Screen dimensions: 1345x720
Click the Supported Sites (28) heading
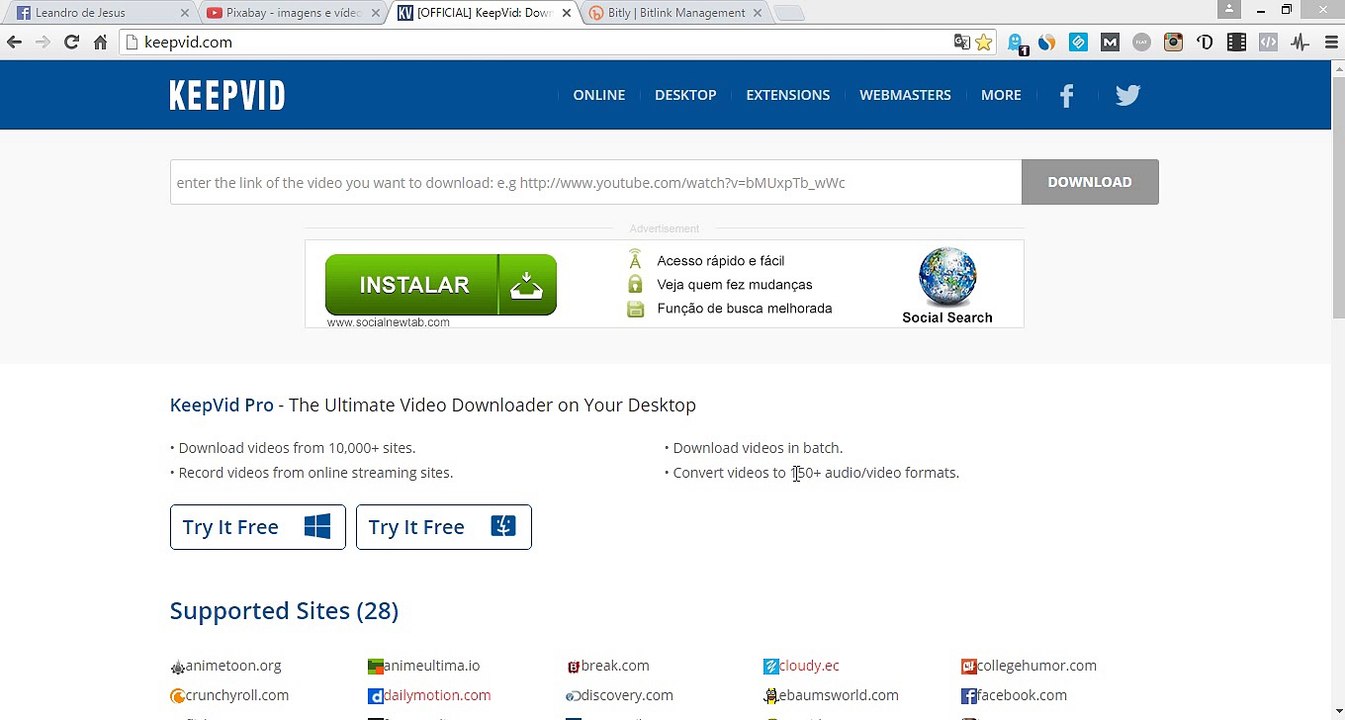tap(284, 611)
